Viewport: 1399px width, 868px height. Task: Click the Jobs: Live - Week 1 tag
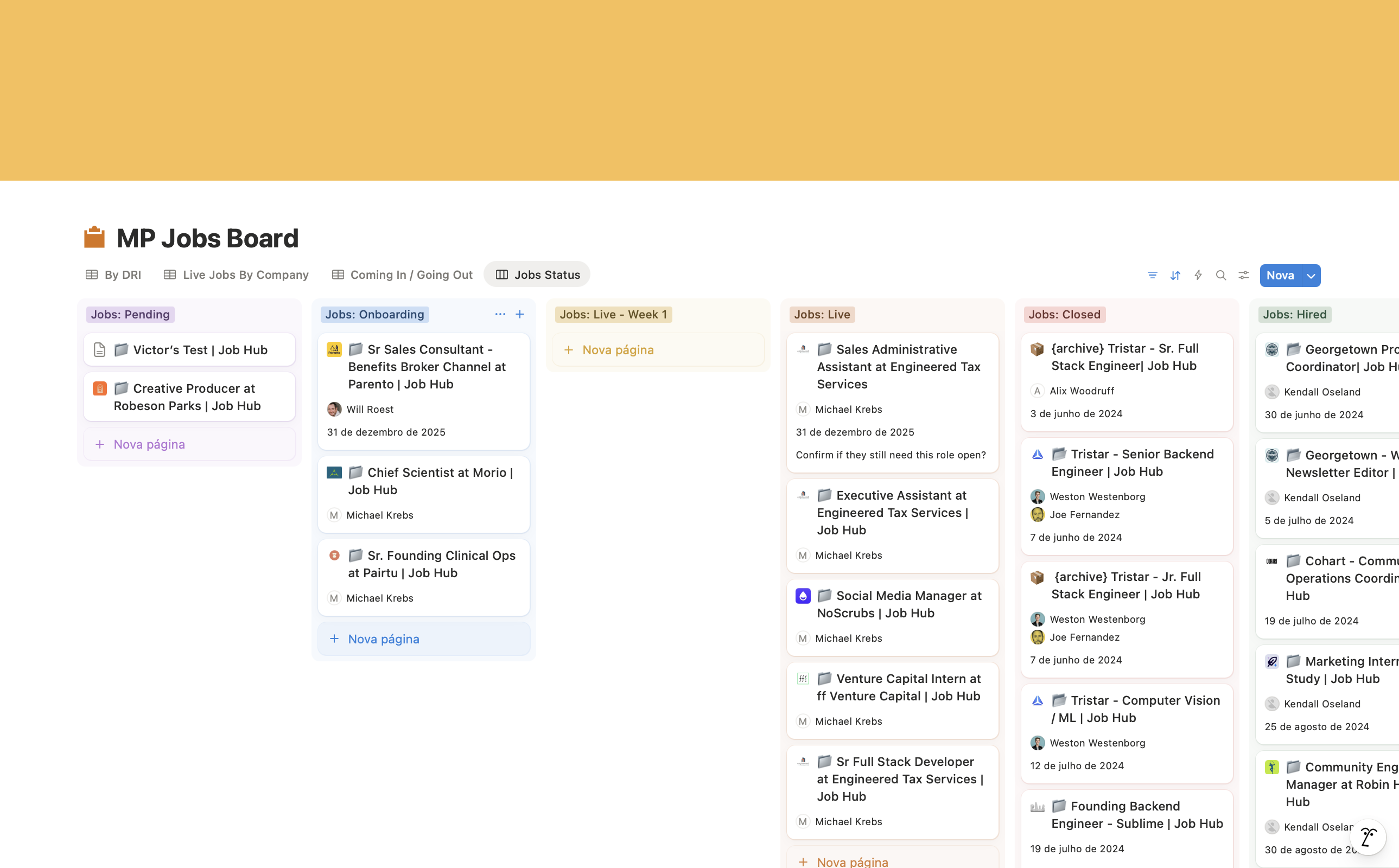coord(613,315)
